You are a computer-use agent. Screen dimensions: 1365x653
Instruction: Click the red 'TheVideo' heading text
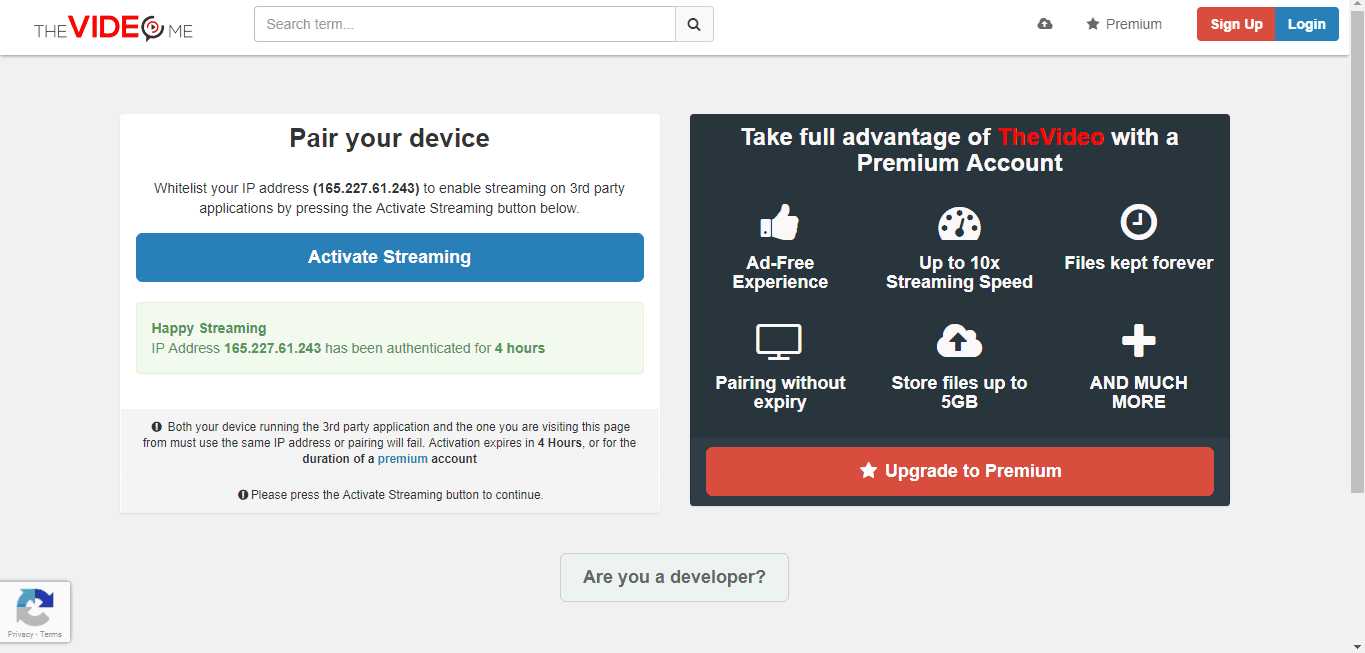click(x=1051, y=137)
